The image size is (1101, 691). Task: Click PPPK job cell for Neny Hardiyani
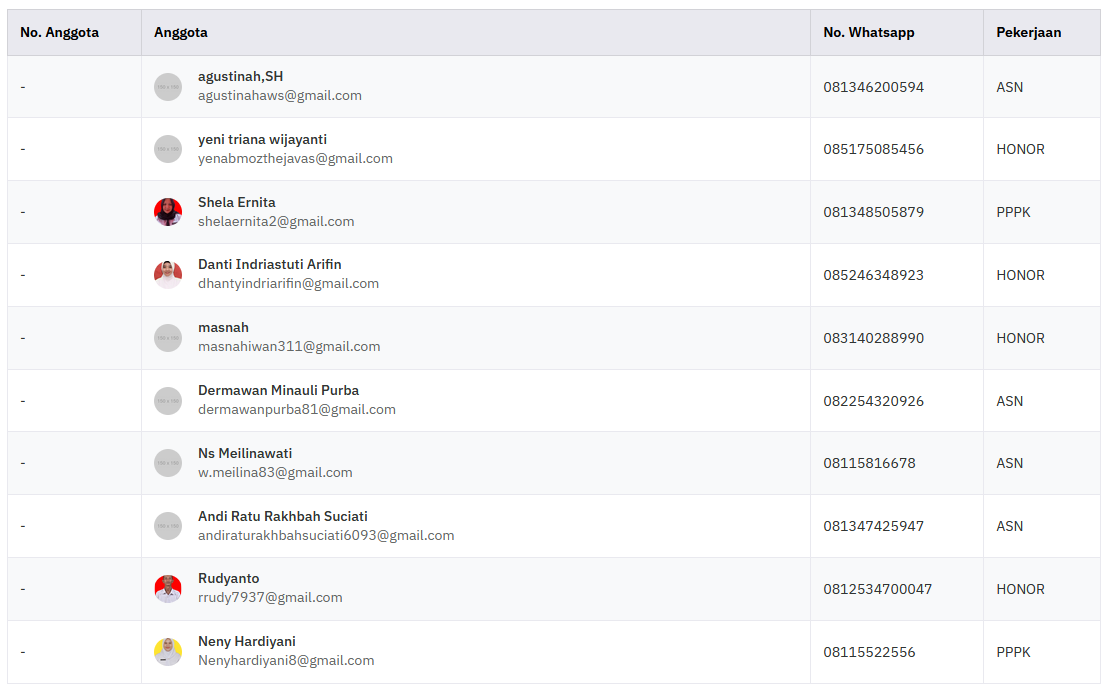[x=1013, y=652]
